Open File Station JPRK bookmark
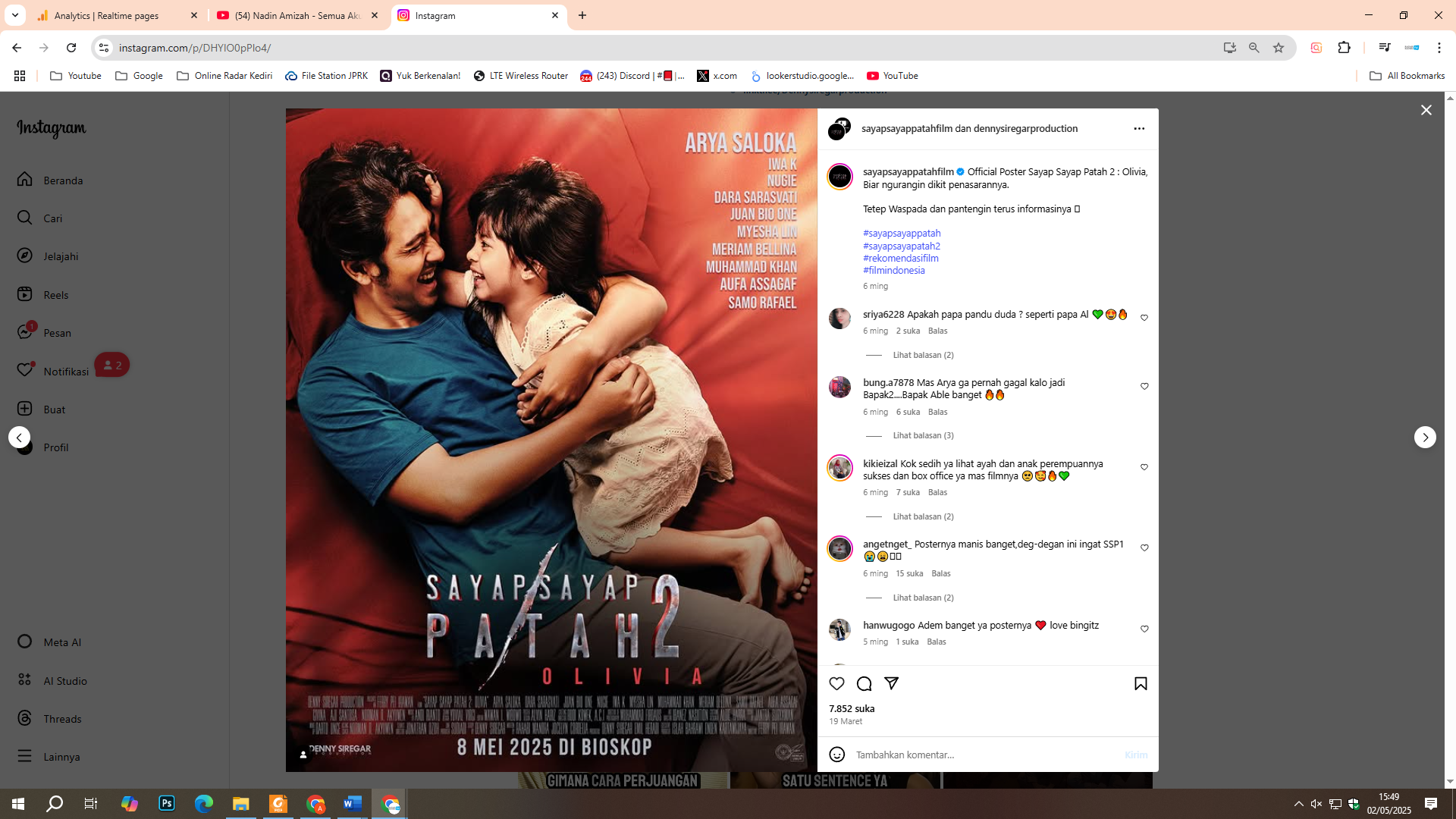The height and width of the screenshot is (819, 1456). 327,76
